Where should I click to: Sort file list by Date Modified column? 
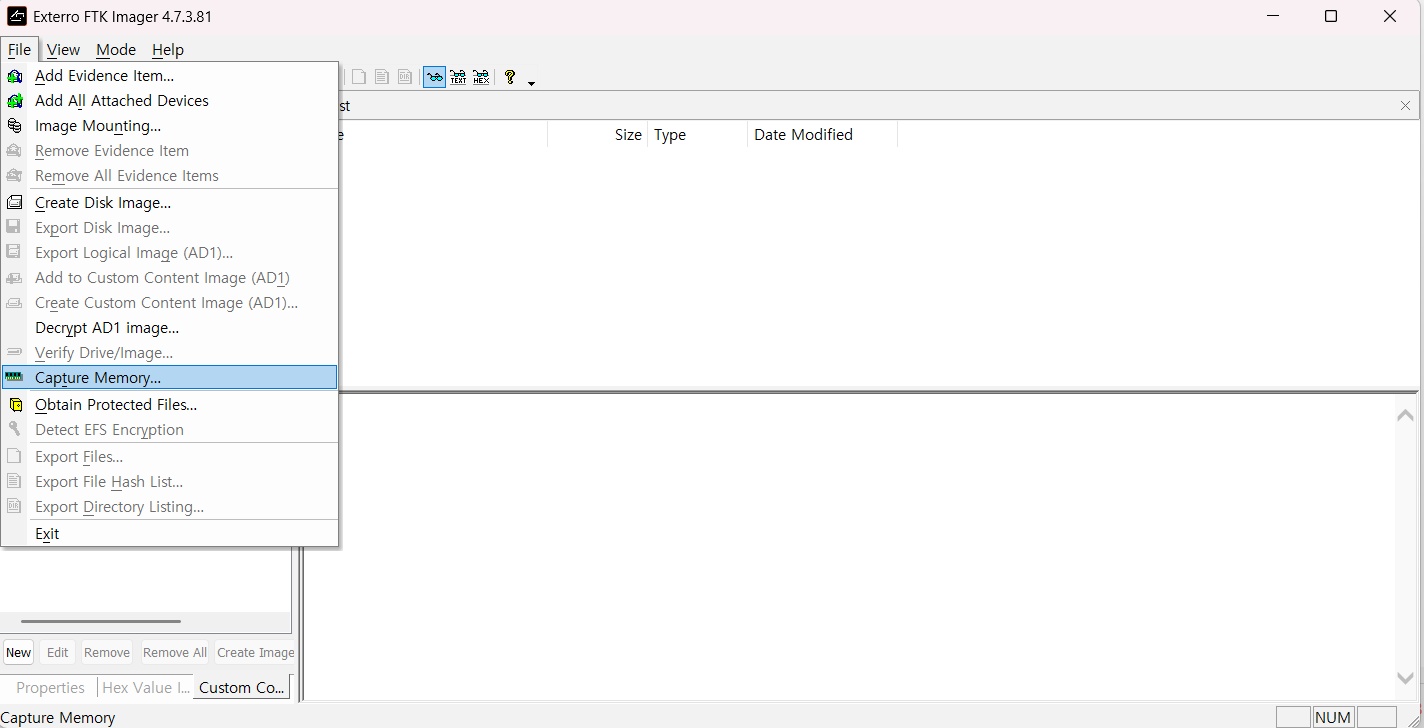(822, 135)
